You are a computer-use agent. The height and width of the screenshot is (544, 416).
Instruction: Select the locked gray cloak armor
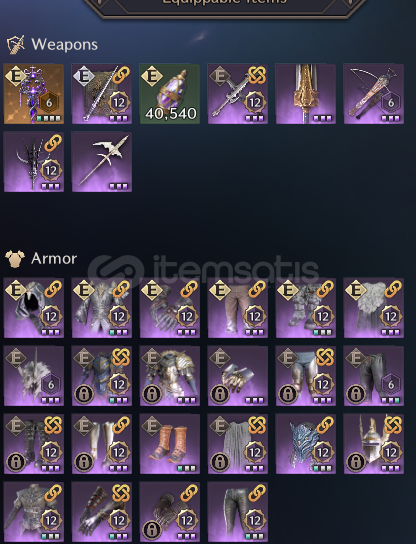[238, 444]
